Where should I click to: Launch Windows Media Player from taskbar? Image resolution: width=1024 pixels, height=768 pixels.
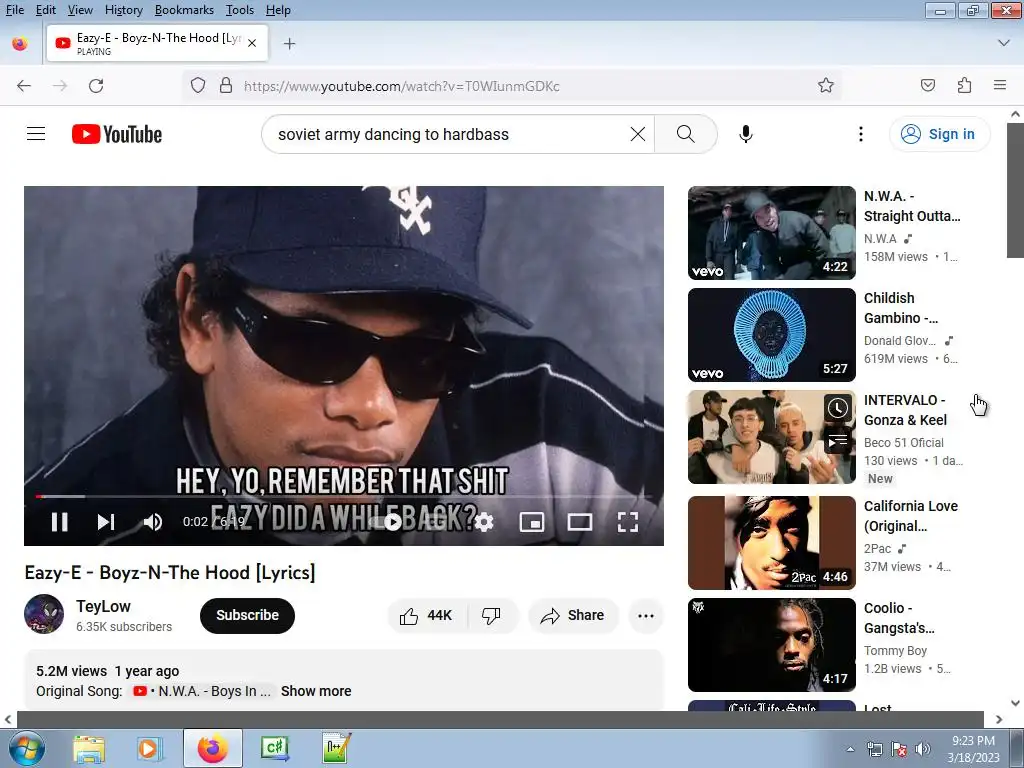(x=148, y=748)
